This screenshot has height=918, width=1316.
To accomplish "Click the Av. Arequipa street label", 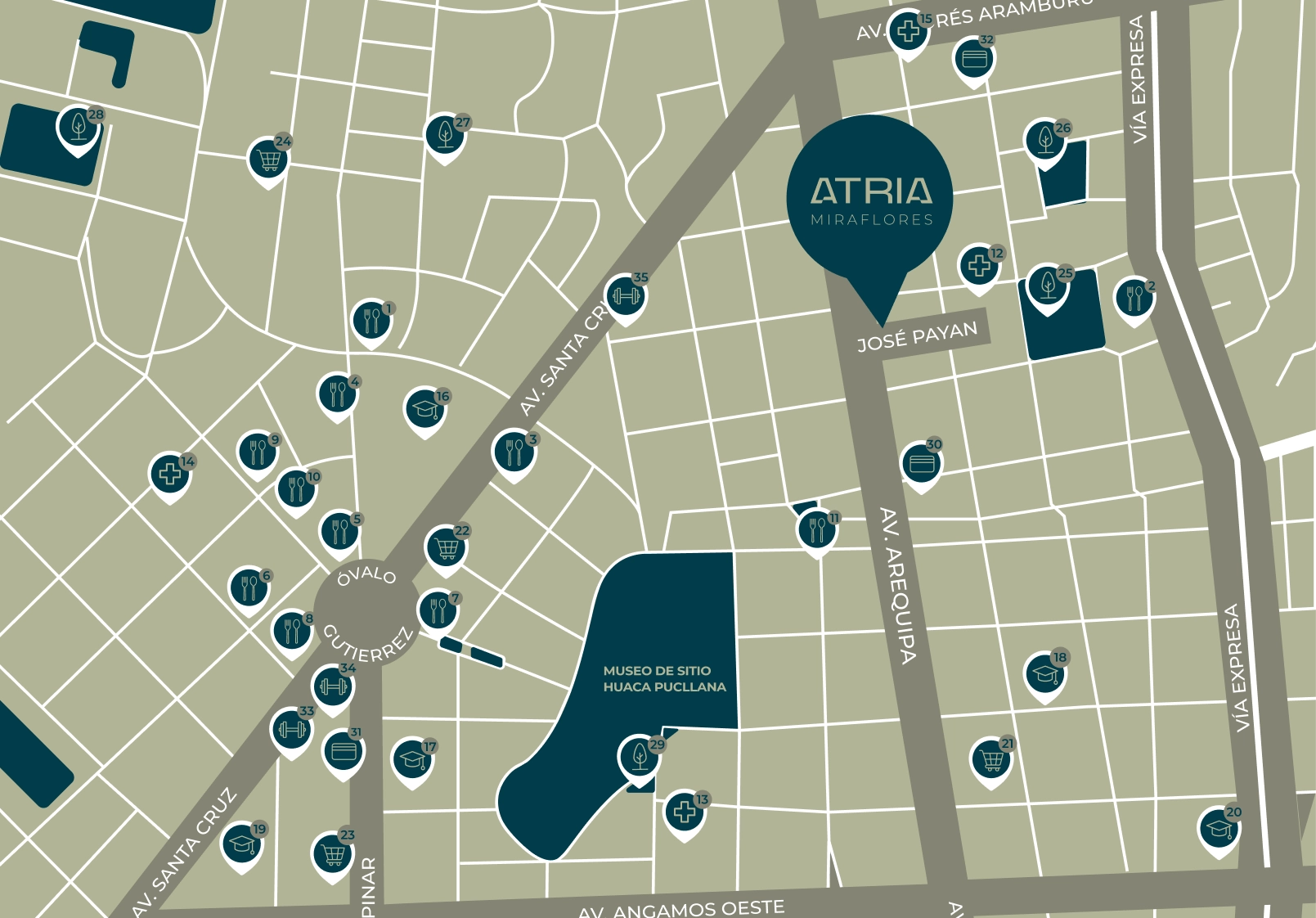I will point(897,585).
